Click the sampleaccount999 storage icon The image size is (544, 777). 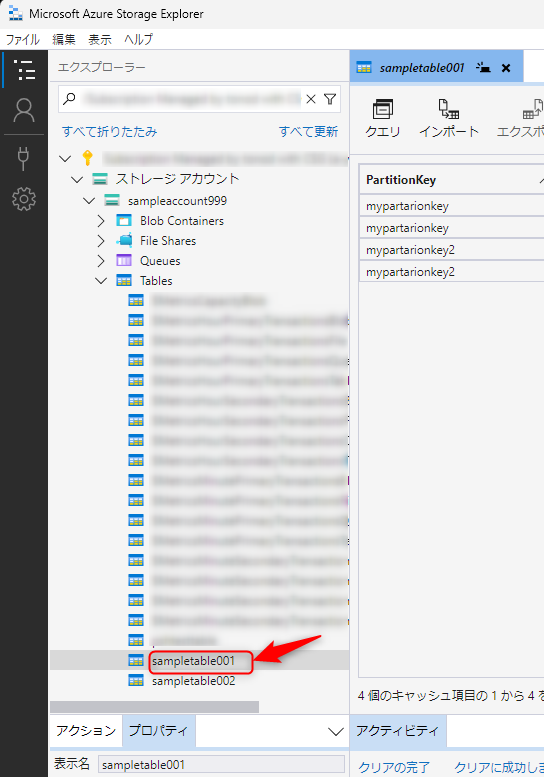click(x=112, y=200)
